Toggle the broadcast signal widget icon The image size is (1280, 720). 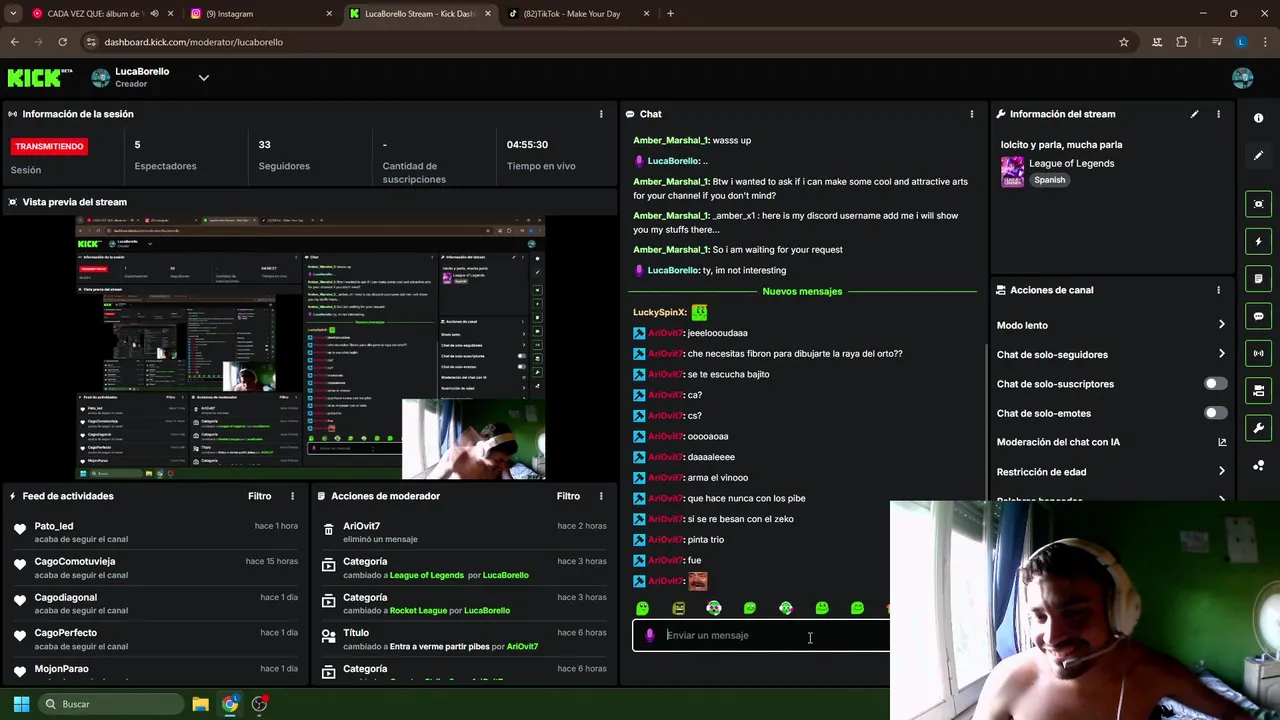1258,353
